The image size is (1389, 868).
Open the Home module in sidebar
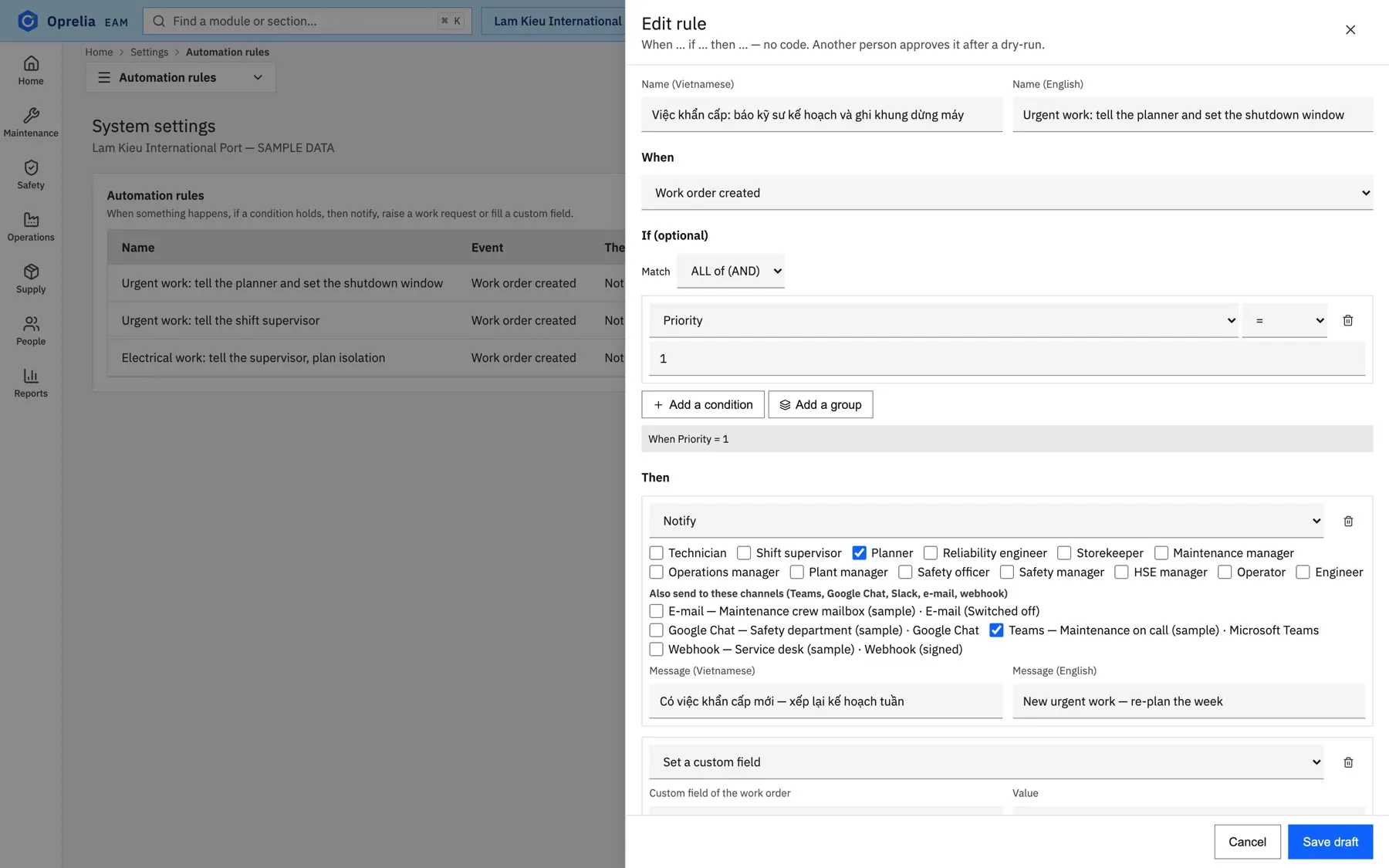[31, 70]
